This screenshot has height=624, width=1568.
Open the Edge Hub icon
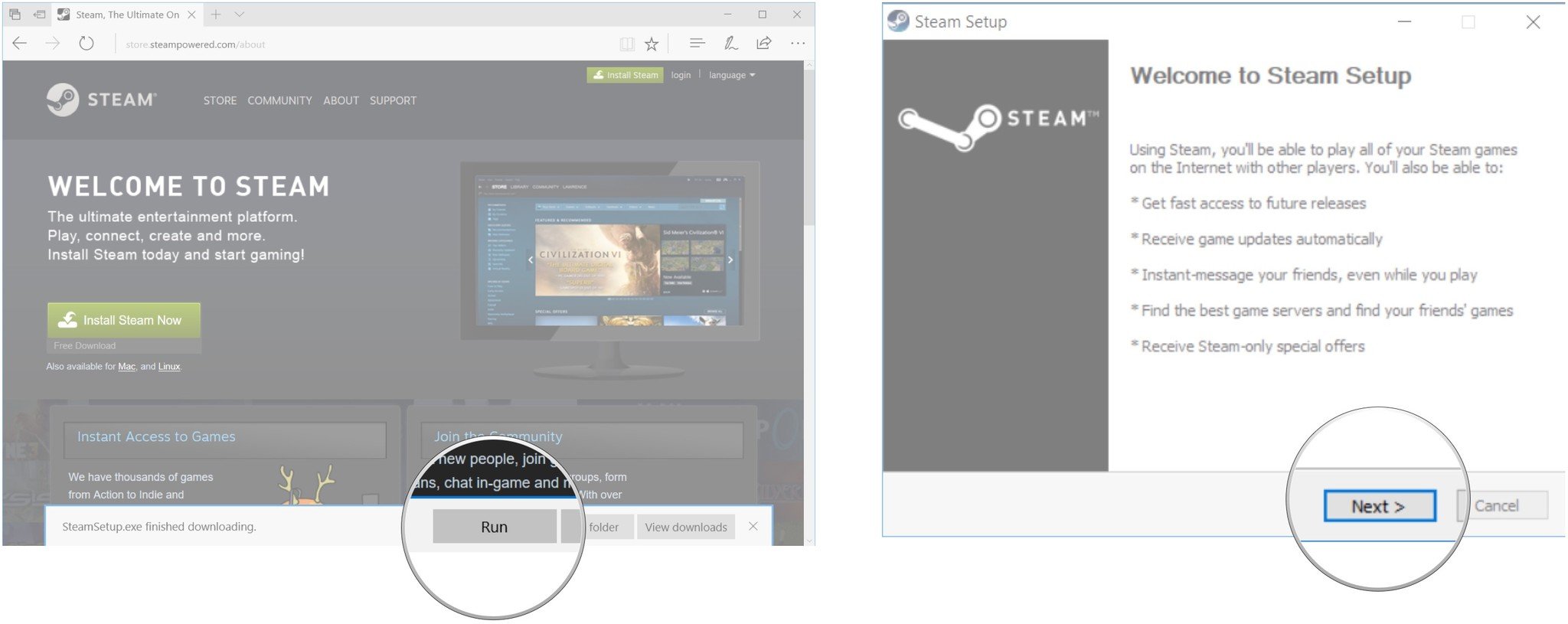click(697, 44)
